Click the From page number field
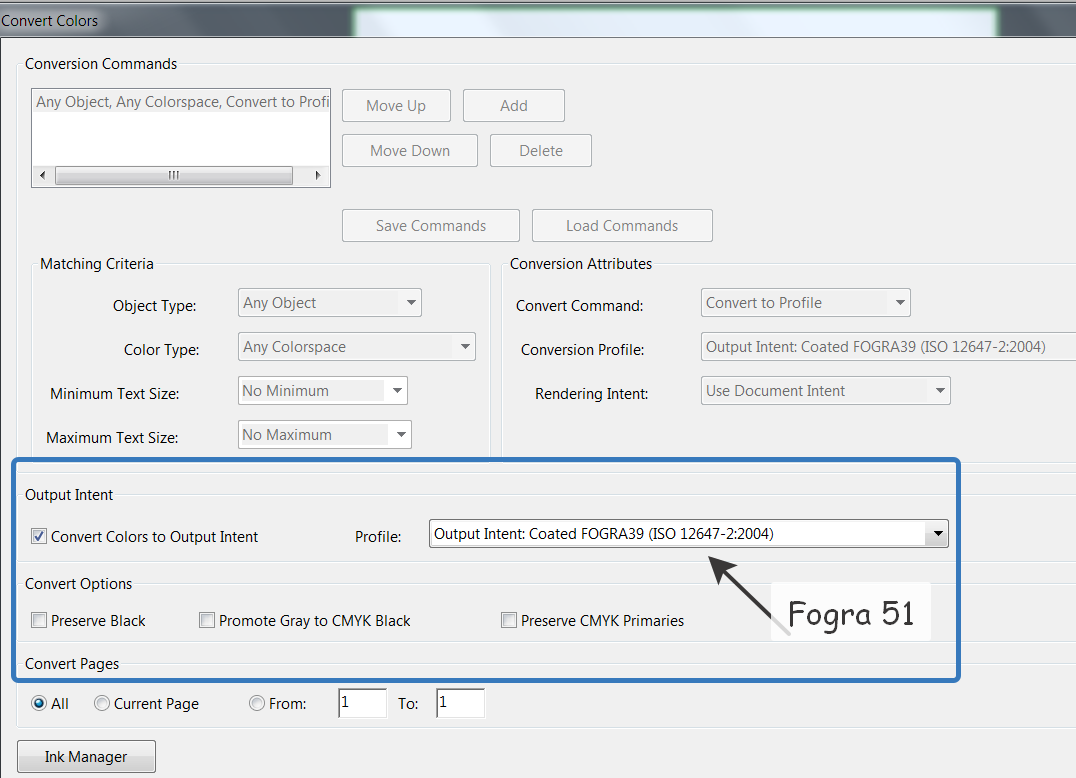 coord(362,703)
